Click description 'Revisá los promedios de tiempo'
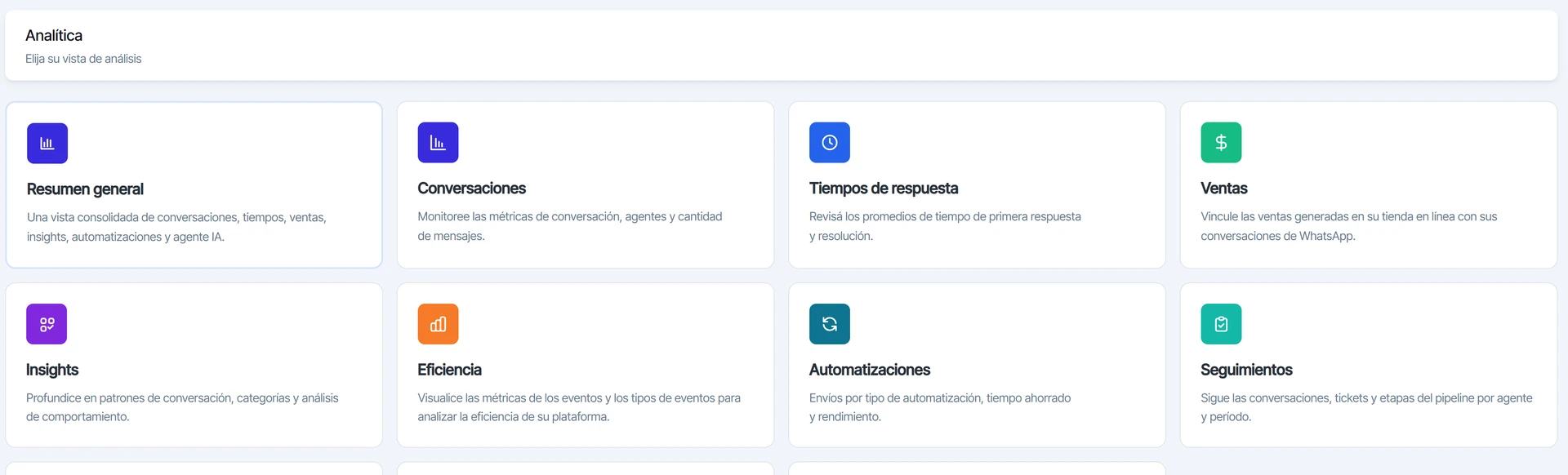1568x475 pixels. tap(945, 226)
